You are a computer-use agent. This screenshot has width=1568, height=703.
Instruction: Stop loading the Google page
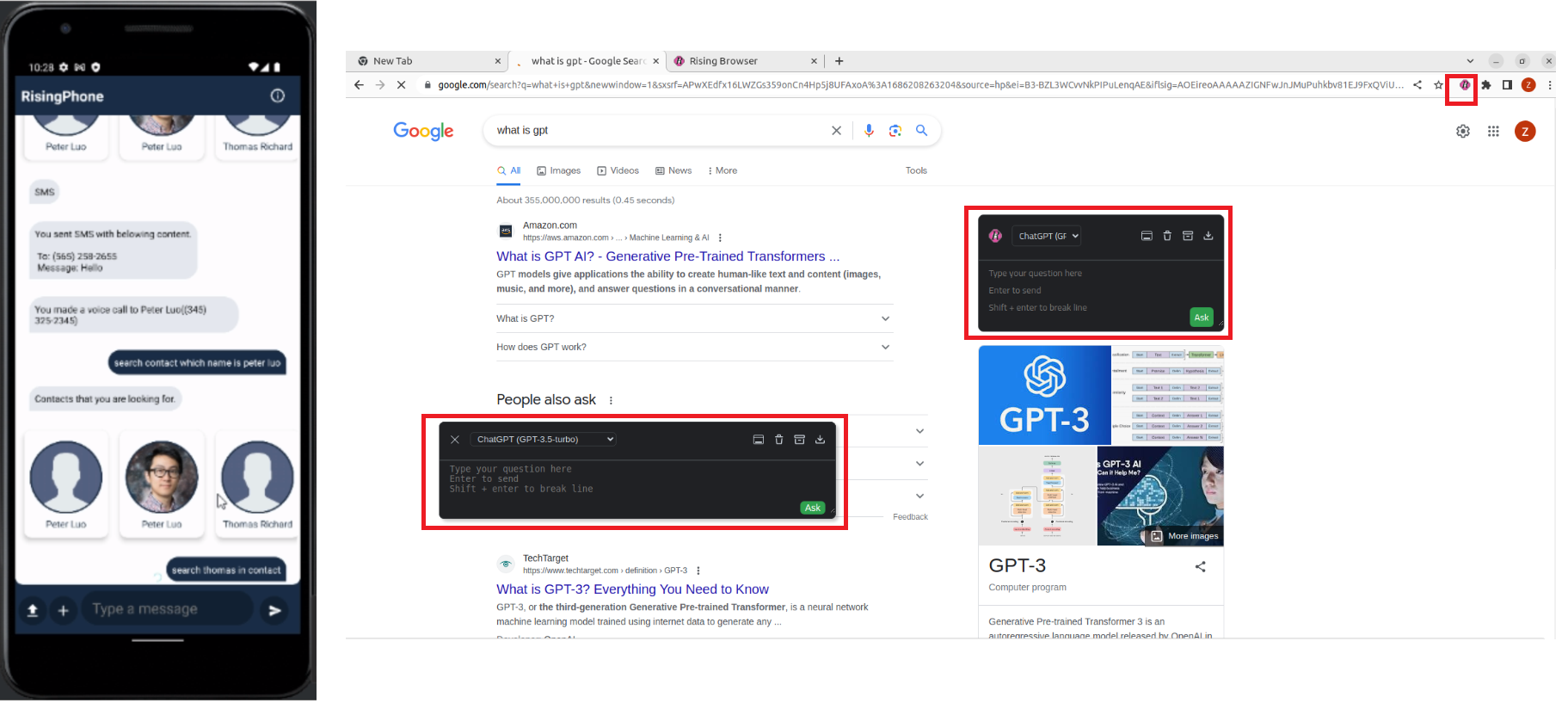click(x=402, y=85)
